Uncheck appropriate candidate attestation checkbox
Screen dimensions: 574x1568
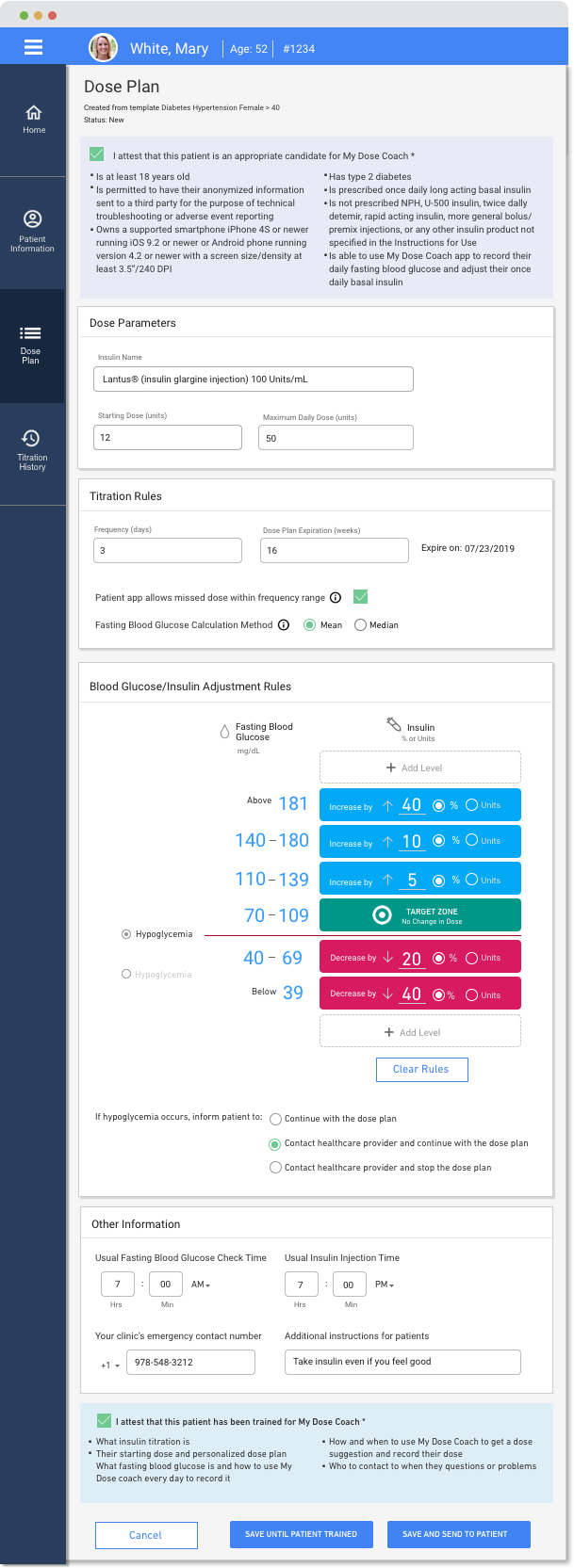[97, 154]
